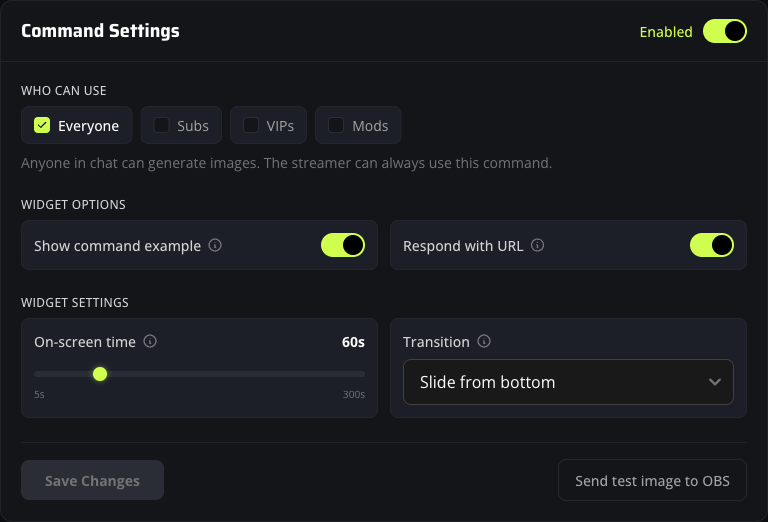This screenshot has width=768, height=522.
Task: Click the 'Anyone in chat can generate images' description
Action: [287, 163]
